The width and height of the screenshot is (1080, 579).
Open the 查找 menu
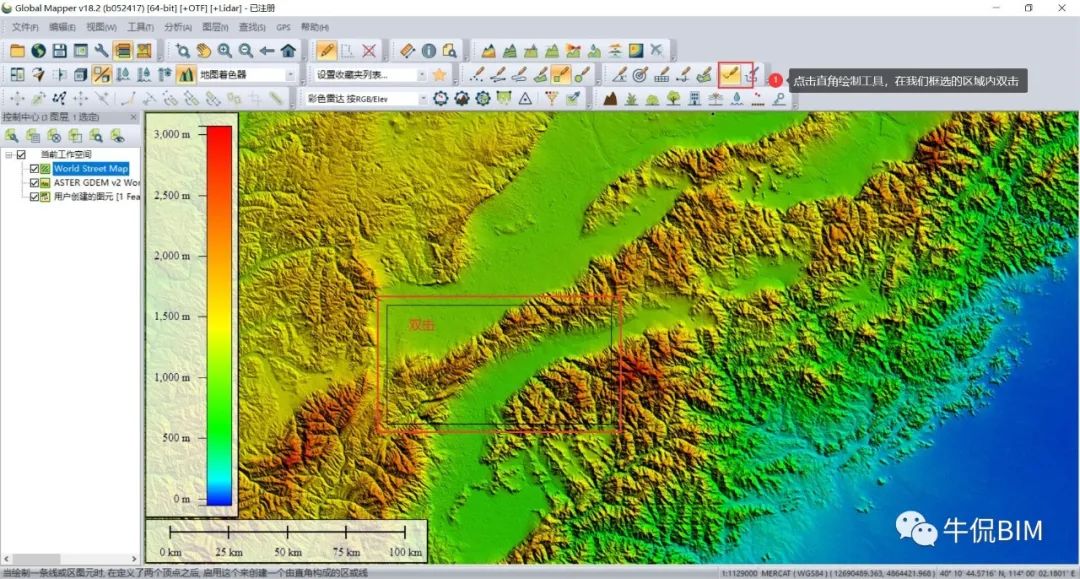(252, 27)
